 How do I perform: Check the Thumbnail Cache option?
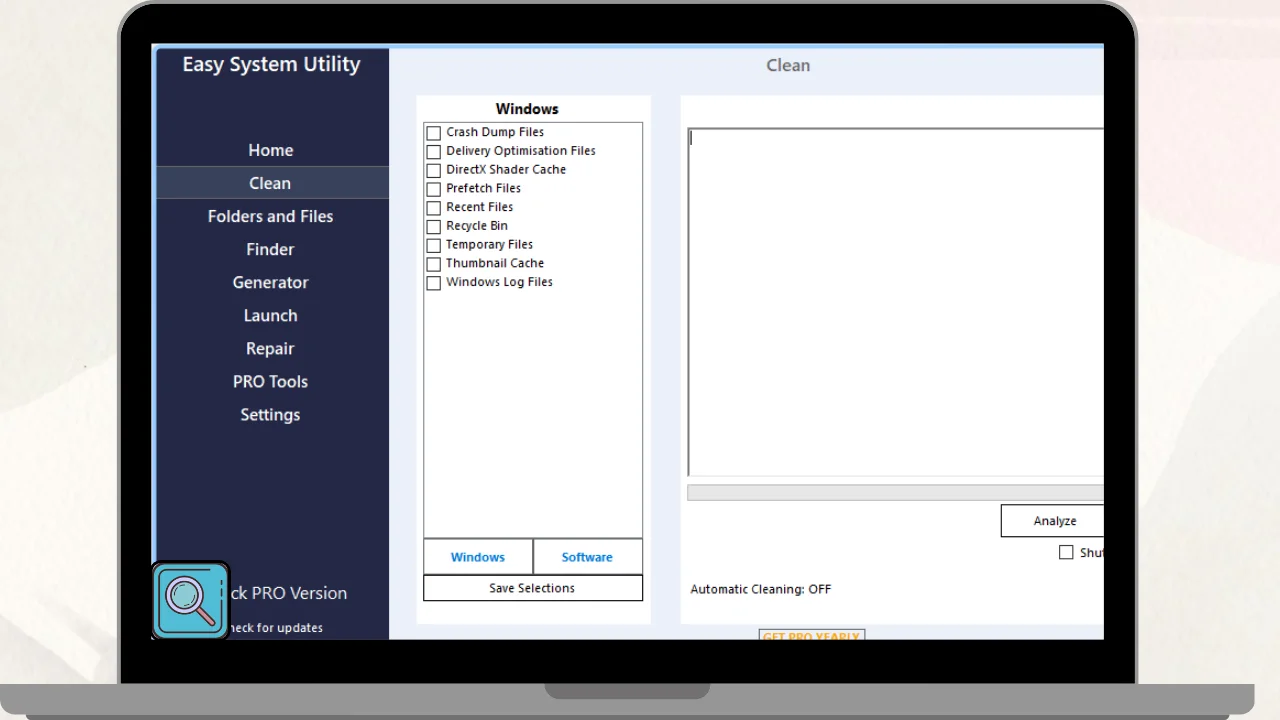(434, 265)
